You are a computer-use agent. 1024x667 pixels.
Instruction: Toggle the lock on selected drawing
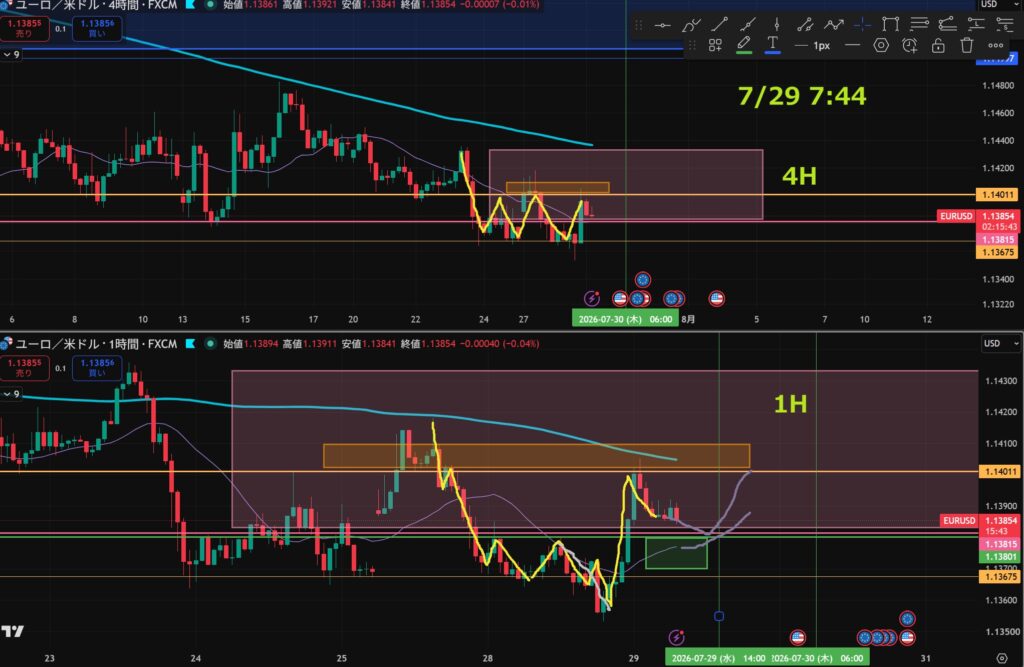click(x=938, y=45)
